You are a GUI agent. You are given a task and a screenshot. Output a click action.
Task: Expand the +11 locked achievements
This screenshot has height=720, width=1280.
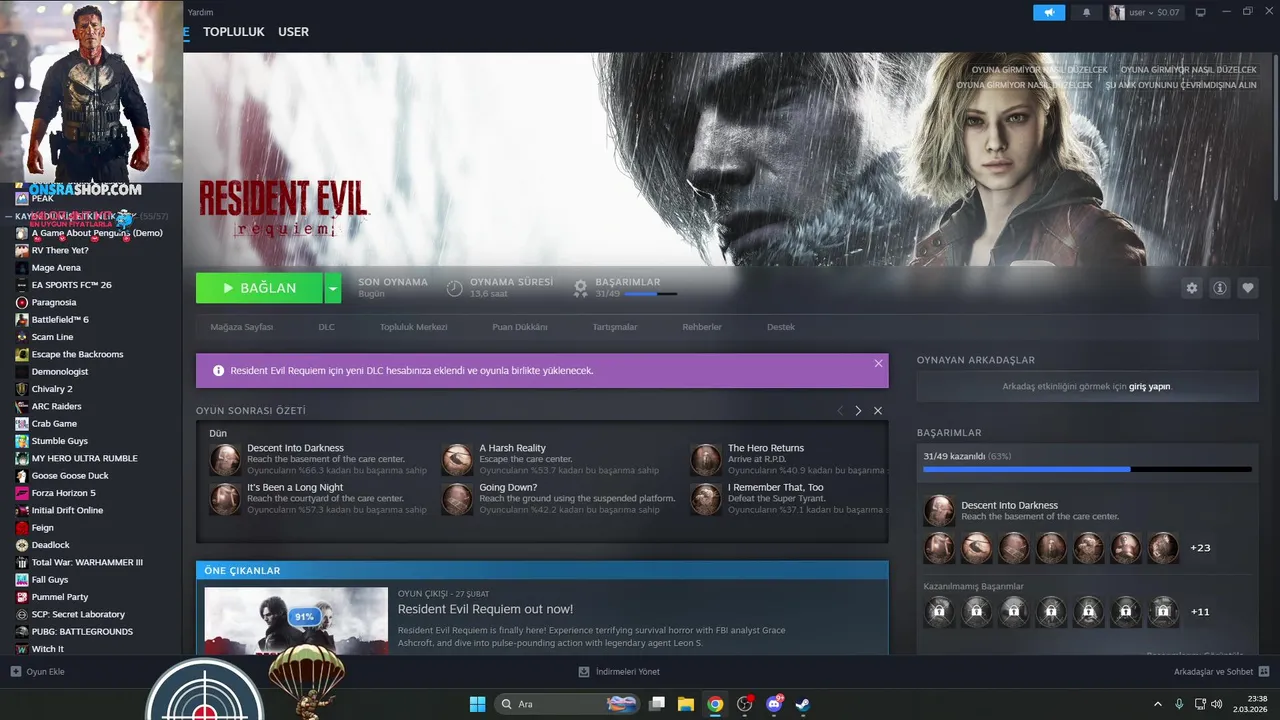1200,612
